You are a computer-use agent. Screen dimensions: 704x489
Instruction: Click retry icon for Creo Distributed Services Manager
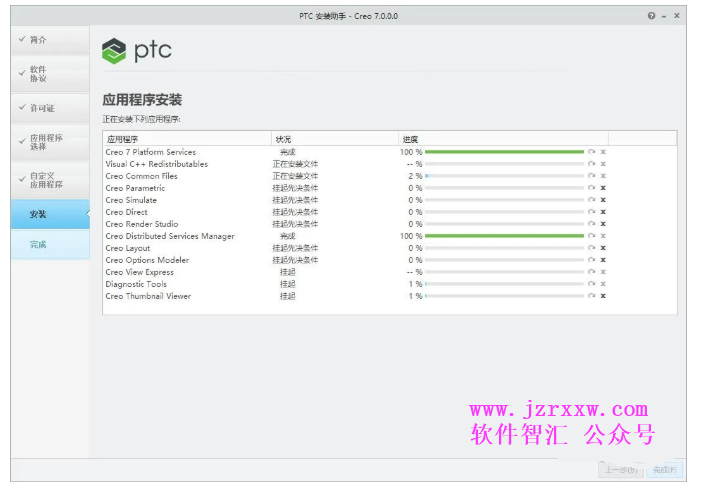click(592, 236)
